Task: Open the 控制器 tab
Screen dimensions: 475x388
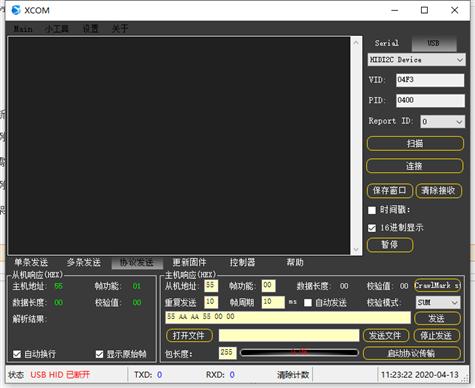Action: point(242,263)
